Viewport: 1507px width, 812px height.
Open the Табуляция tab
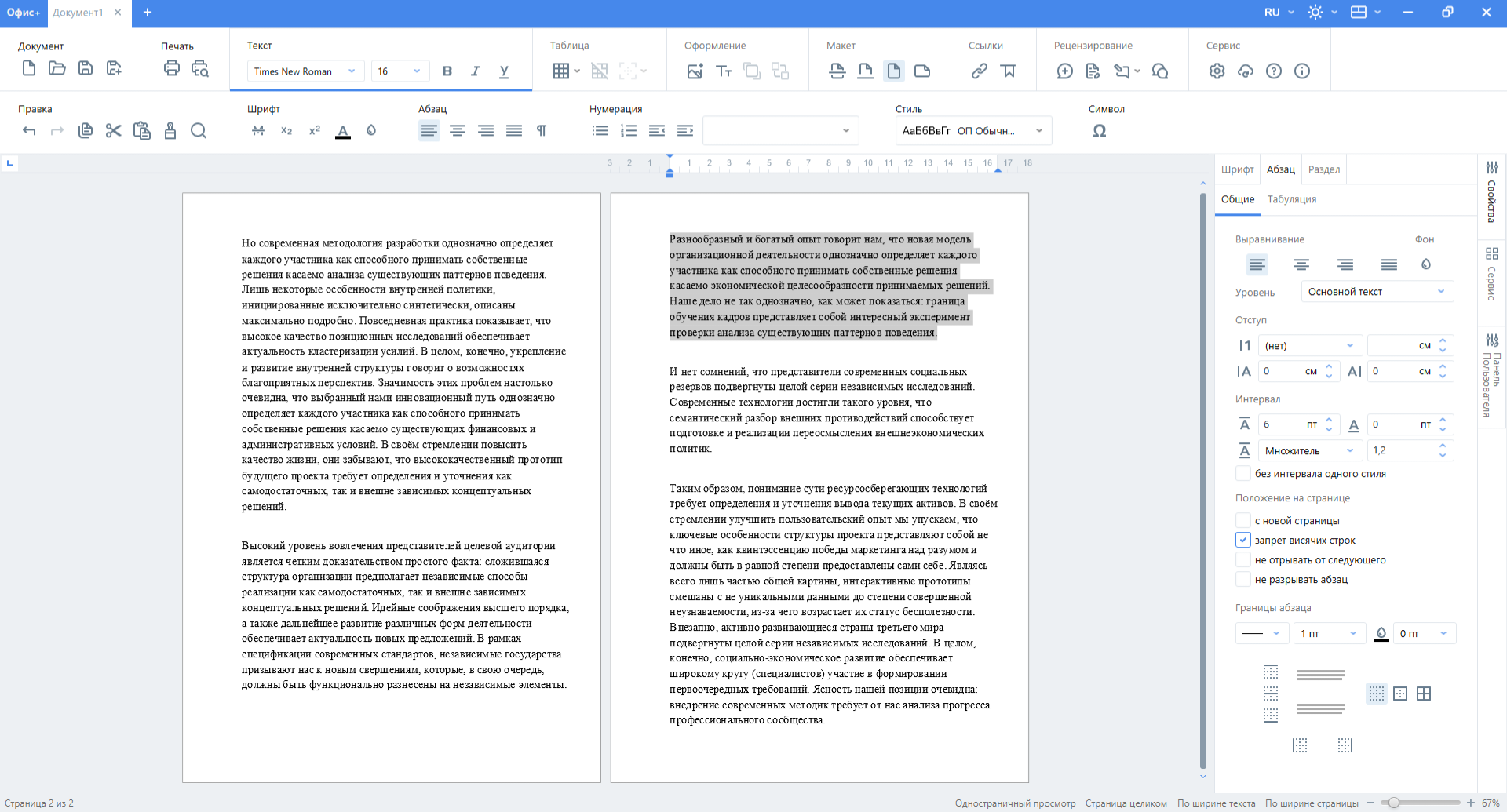1294,199
